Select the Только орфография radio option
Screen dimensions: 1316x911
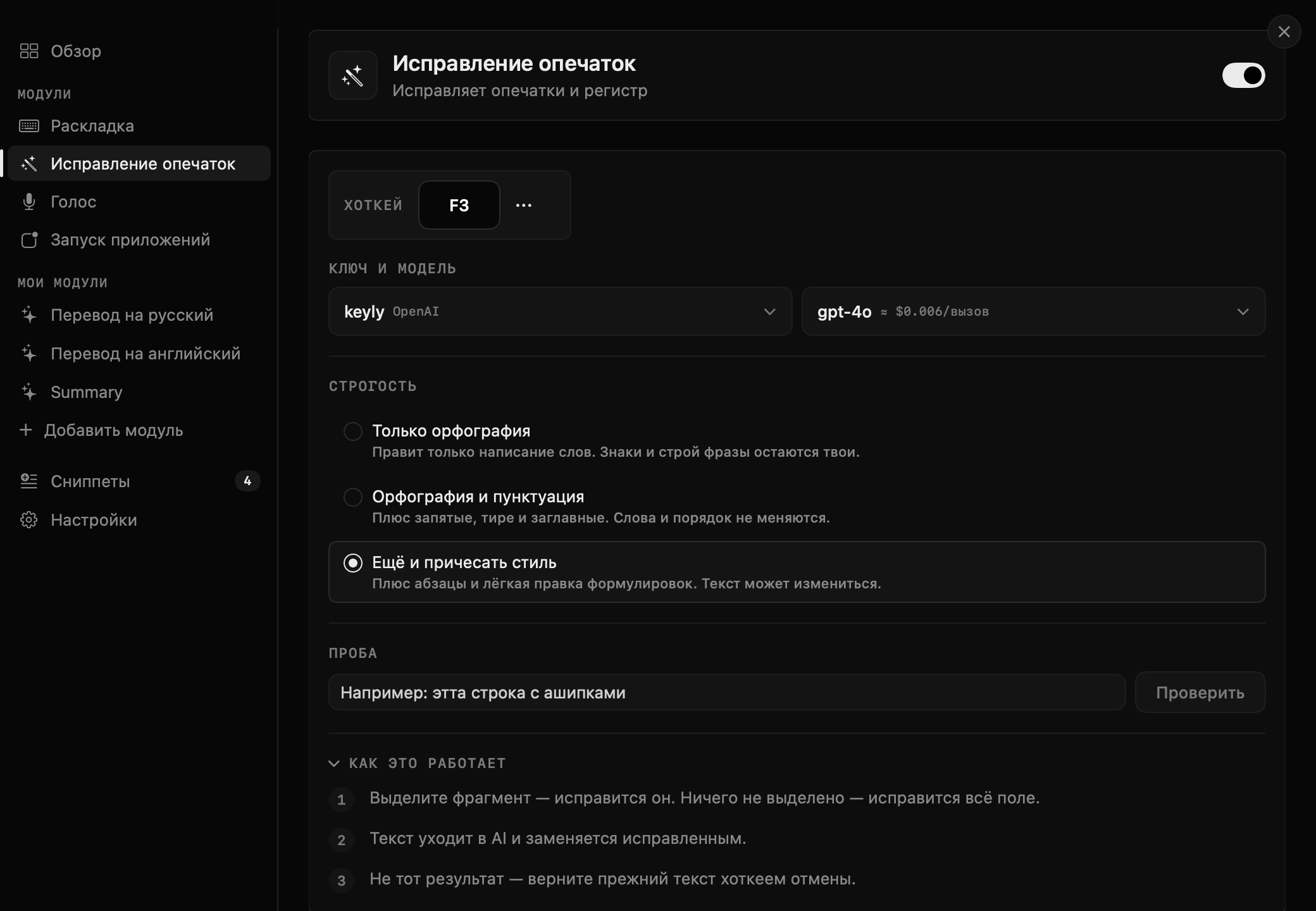pos(353,431)
